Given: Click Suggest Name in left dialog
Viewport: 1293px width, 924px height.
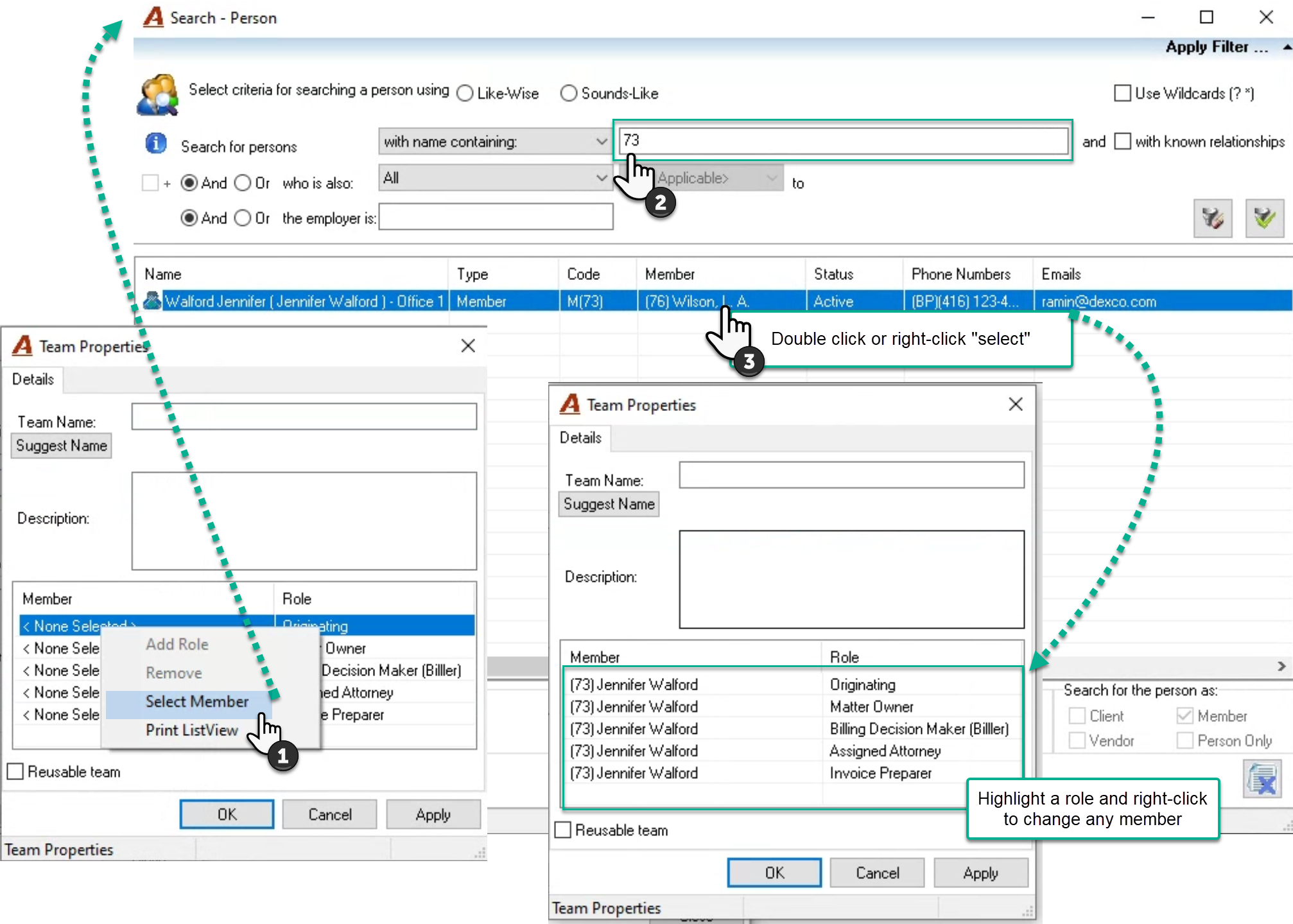Looking at the screenshot, I should click(x=62, y=446).
